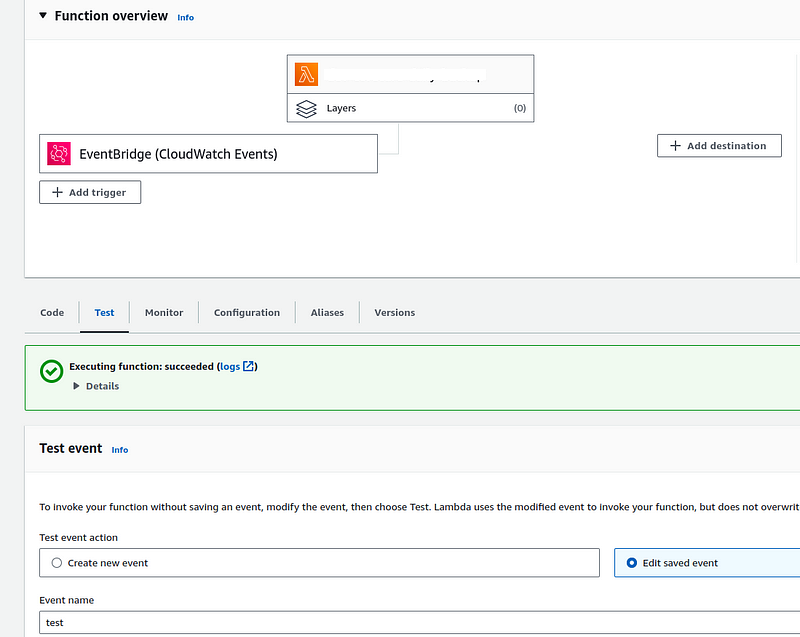Click the plus icon on Add trigger
This screenshot has height=637, width=800.
57,192
